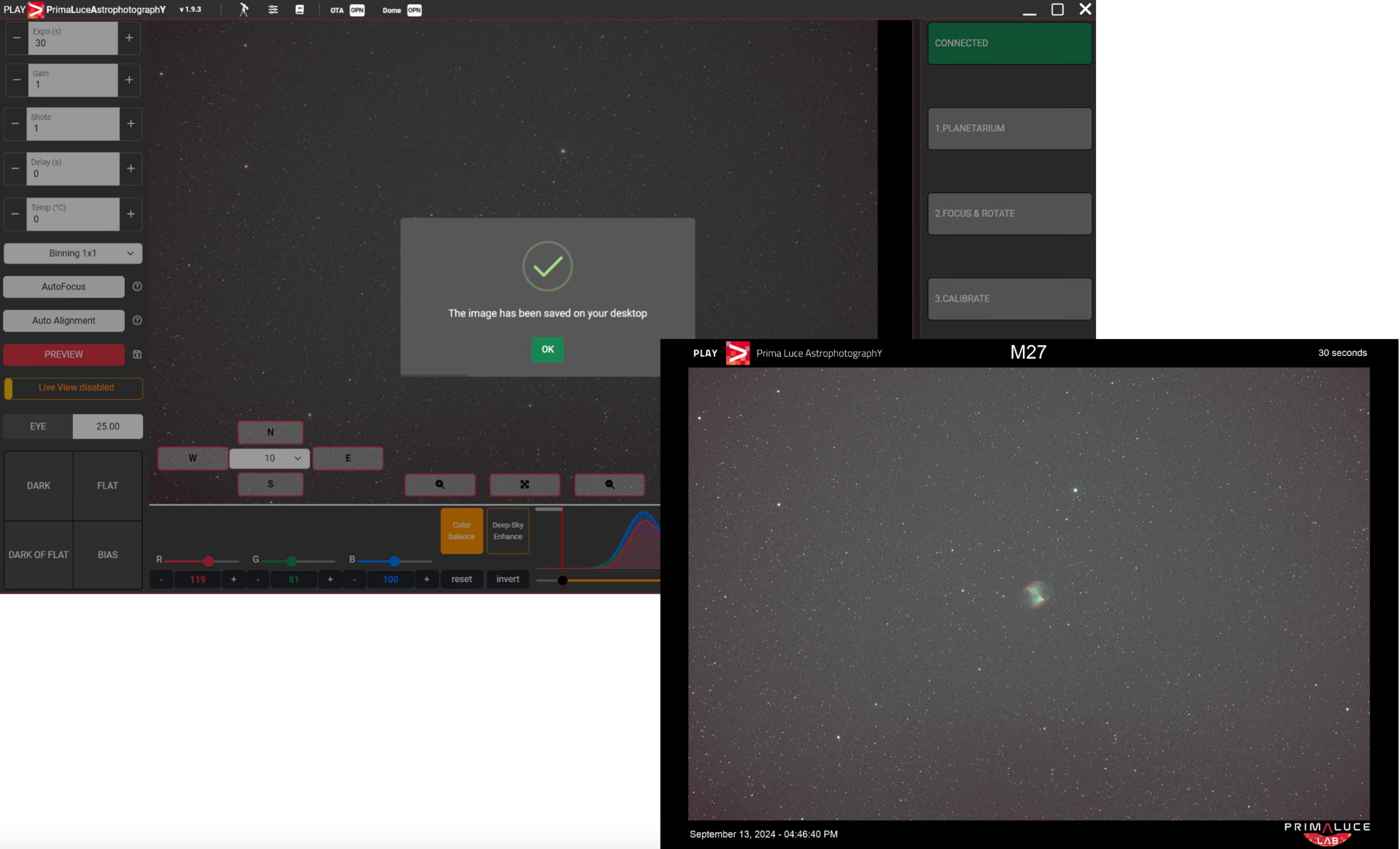The width and height of the screenshot is (1400, 849).
Task: Select the DARK OF FLAT tile
Action: pyautogui.click(x=39, y=555)
